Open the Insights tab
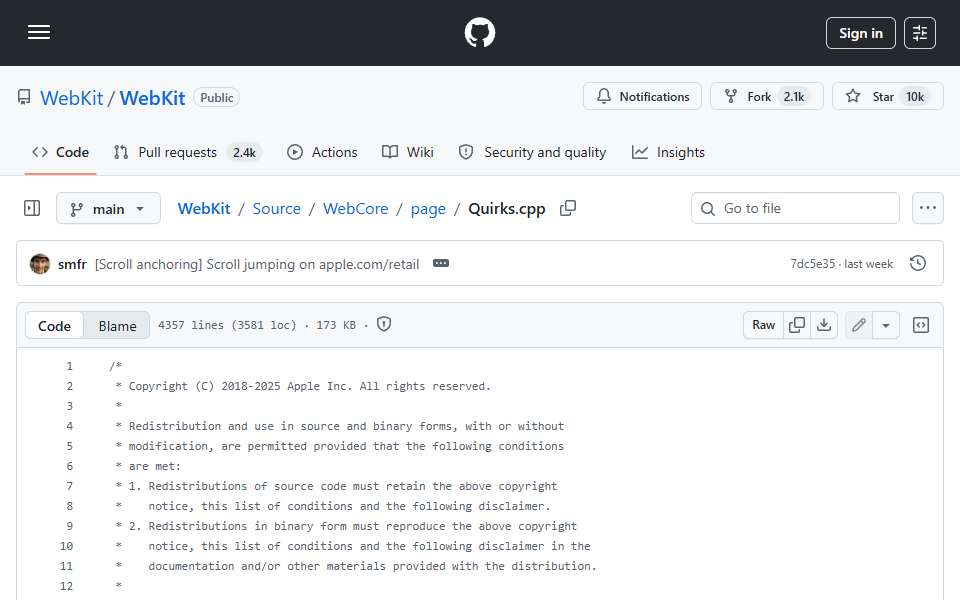Viewport: 960px width, 600px height. [668, 152]
